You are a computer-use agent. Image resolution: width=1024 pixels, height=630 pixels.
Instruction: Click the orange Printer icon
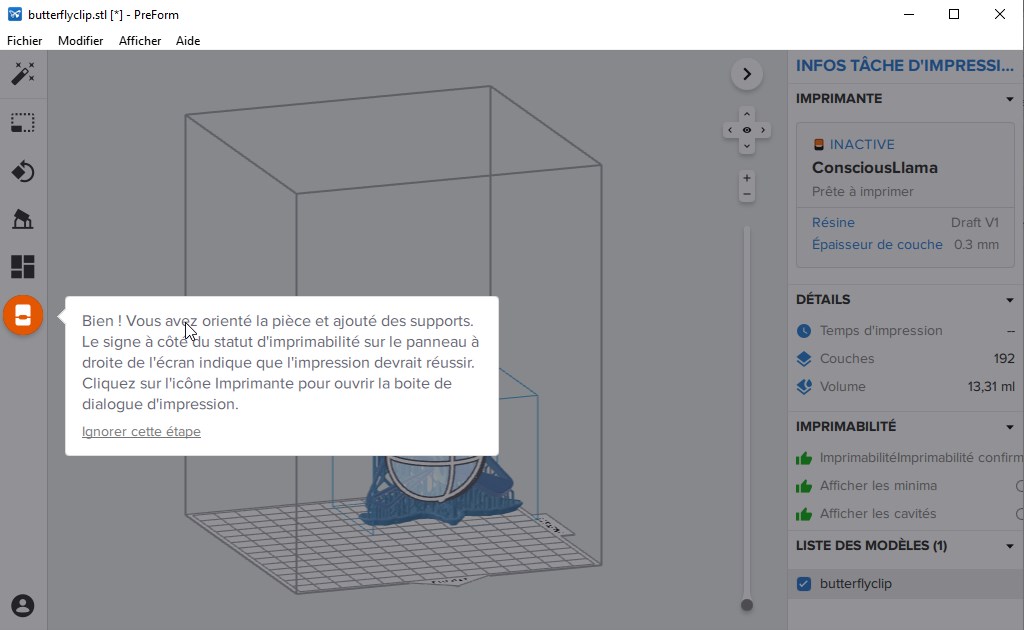(x=23, y=315)
